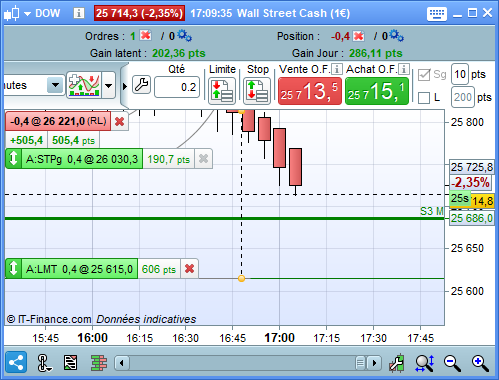The image size is (499, 380).
Task: Click the move arrows on A:STPg order
Action: point(13,158)
